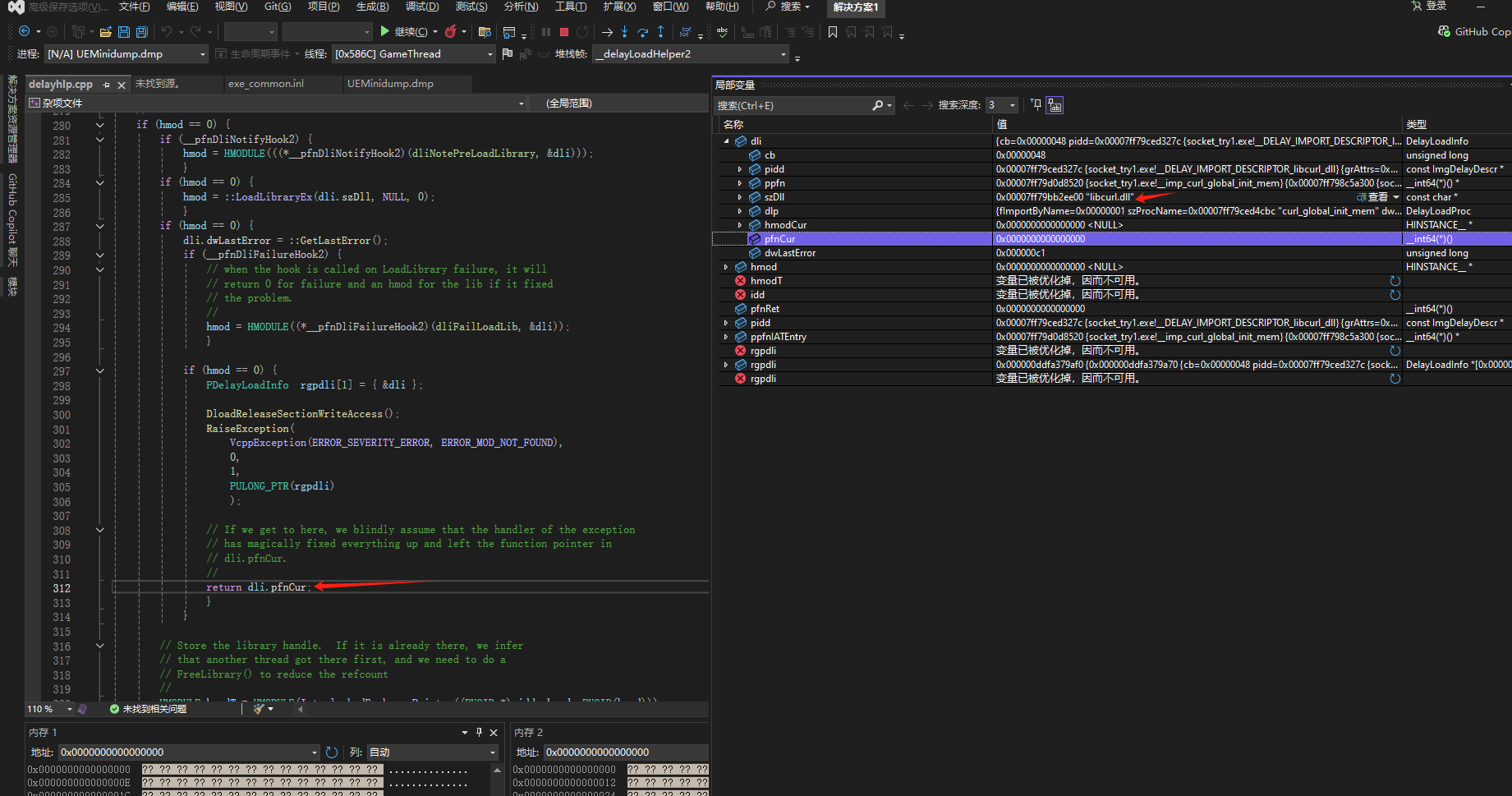Open the Memory 1 columns dropdown 自动
Image resolution: width=1512 pixels, height=796 pixels.
click(432, 752)
